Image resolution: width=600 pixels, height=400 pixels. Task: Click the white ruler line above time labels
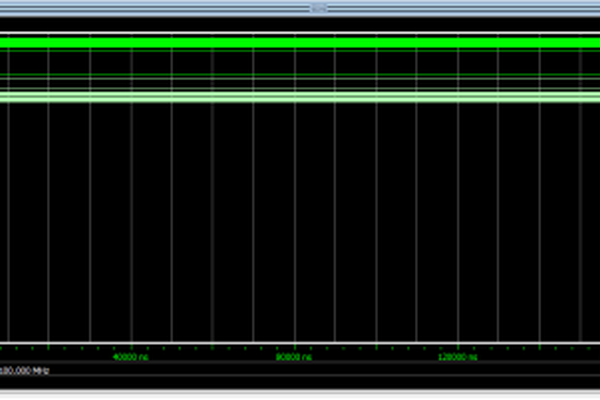point(300,343)
